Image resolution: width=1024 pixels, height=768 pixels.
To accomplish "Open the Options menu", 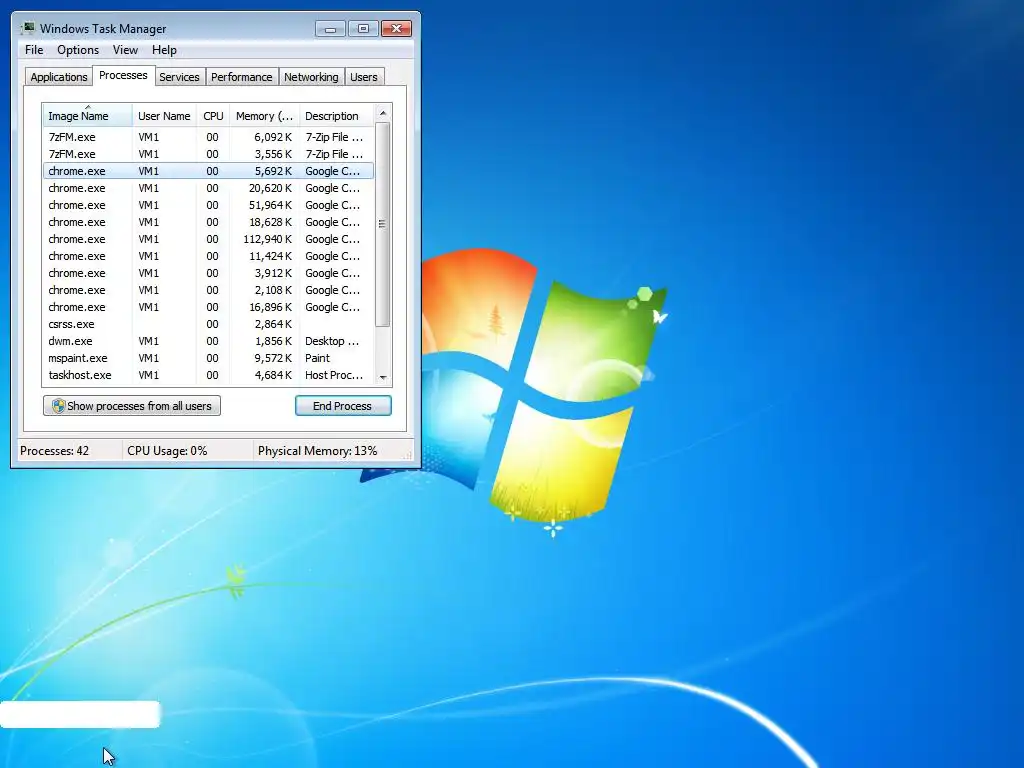I will [78, 50].
